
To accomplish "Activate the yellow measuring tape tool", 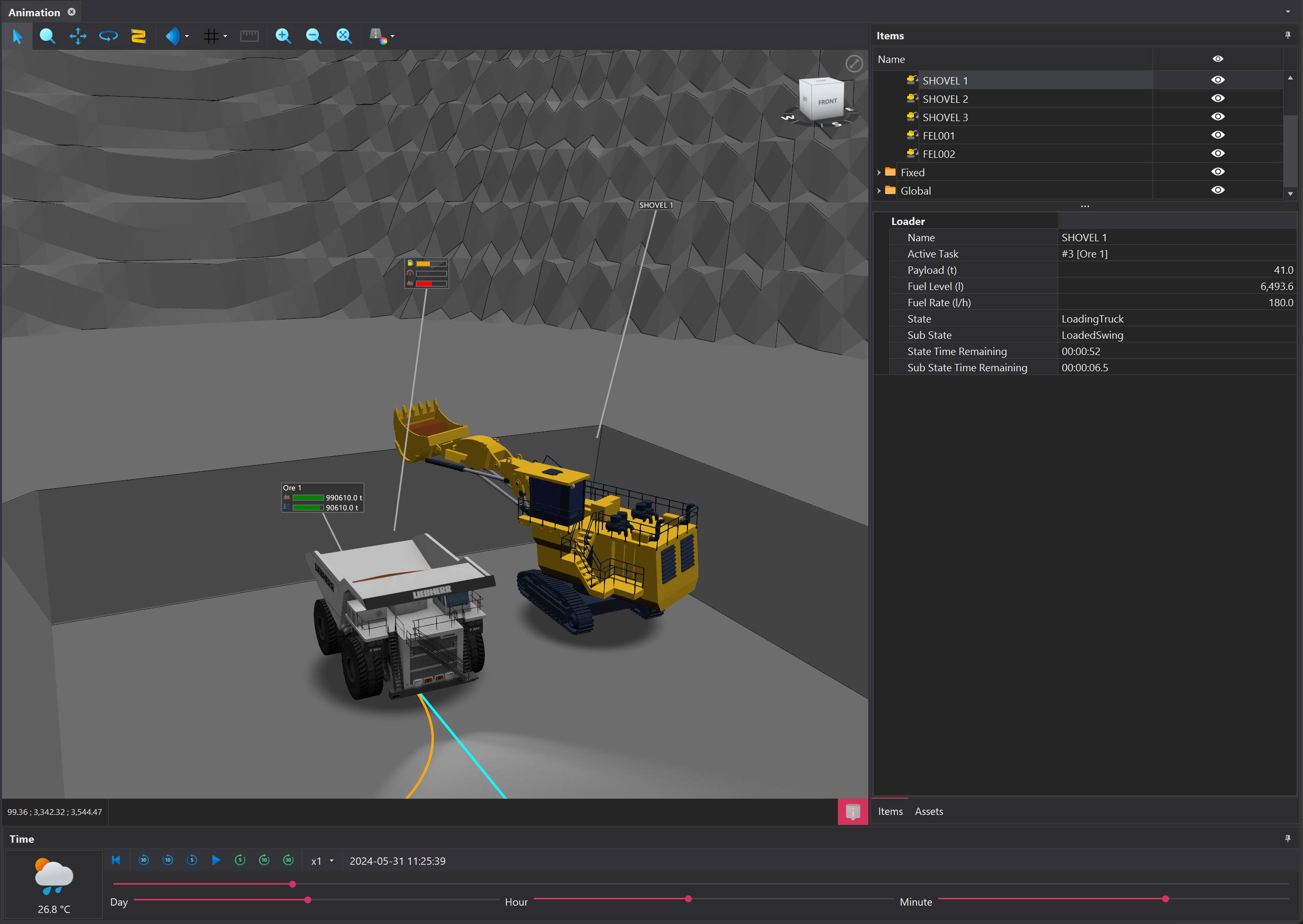I will click(138, 36).
